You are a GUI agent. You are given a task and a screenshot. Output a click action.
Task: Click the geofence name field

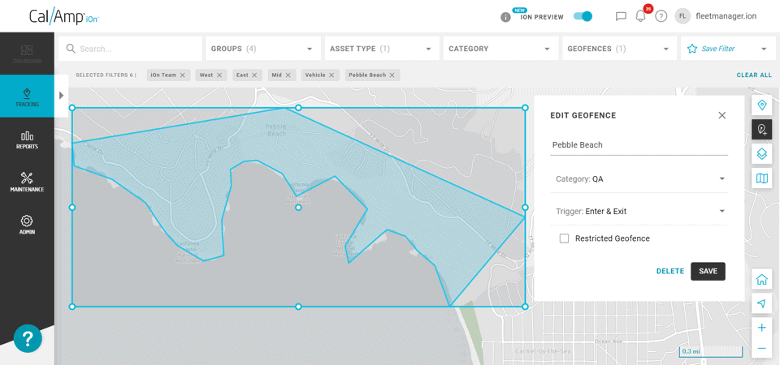click(x=639, y=145)
